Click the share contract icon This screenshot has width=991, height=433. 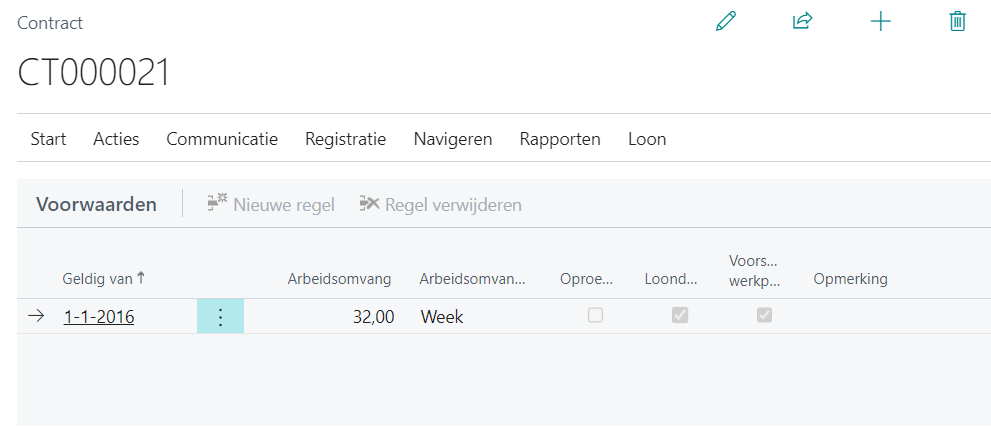(802, 21)
